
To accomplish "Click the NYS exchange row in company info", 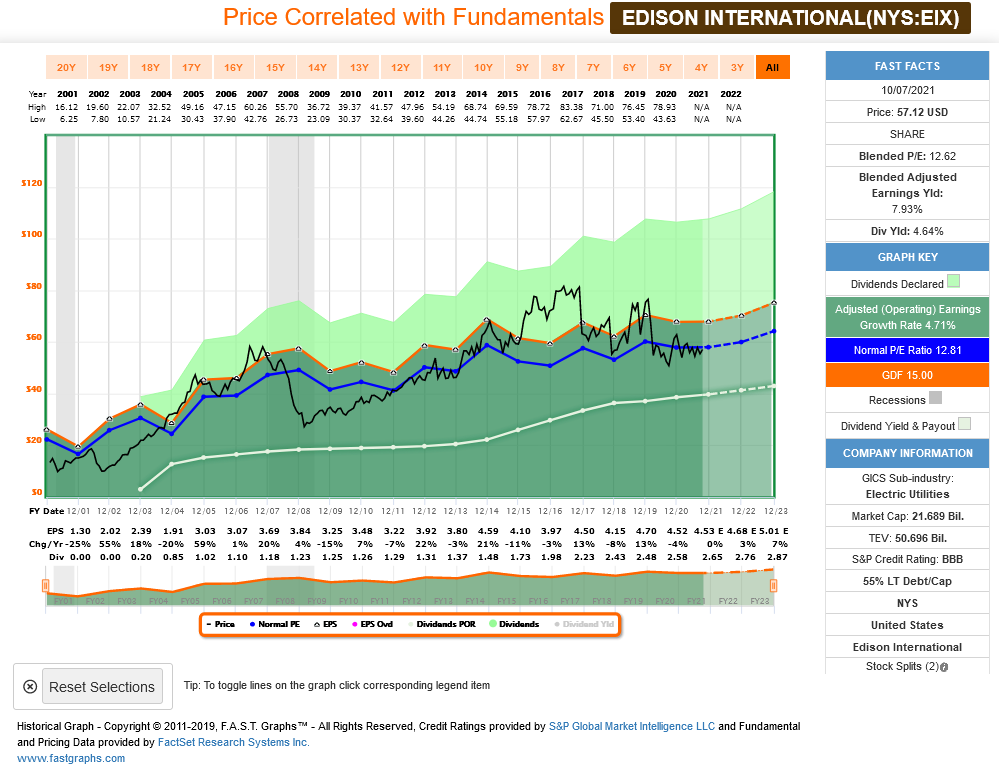I will tap(907, 603).
